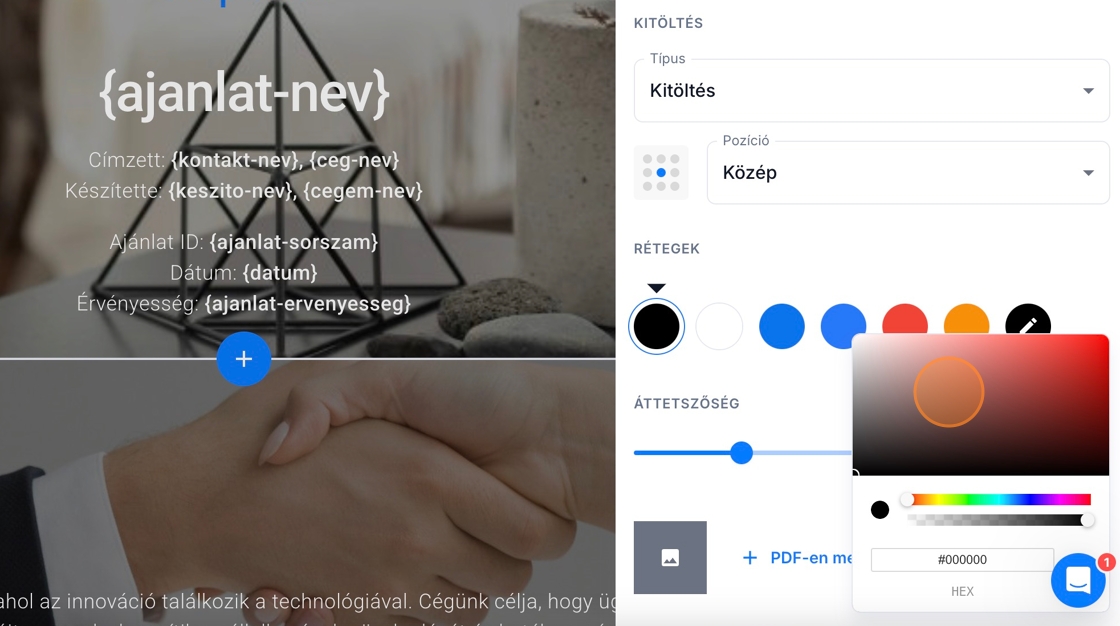Screen dimensions: 1120x626
Task: Click the {ajanlat-nev} title text
Action: click(244, 93)
